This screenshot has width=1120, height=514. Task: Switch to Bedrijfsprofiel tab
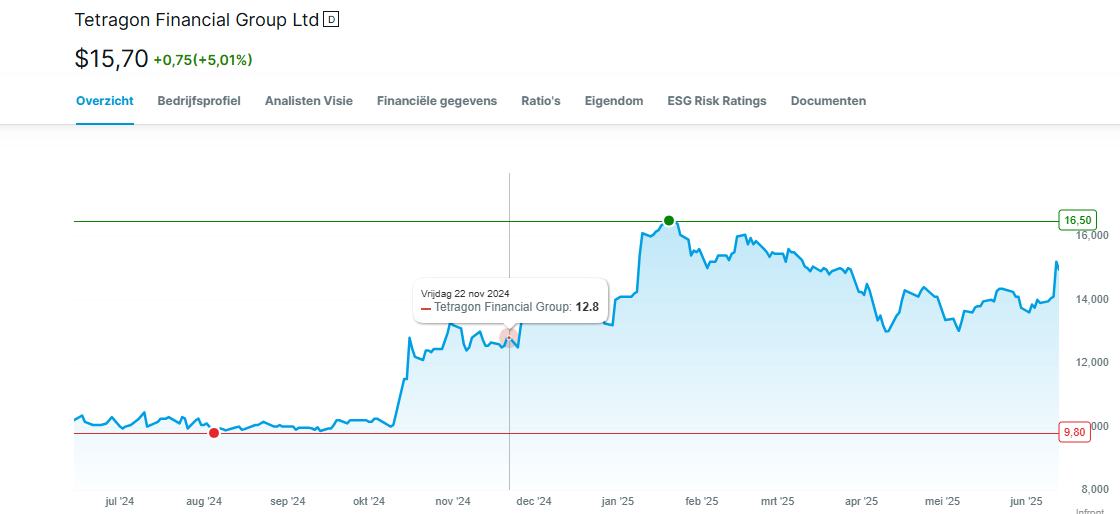click(x=199, y=101)
